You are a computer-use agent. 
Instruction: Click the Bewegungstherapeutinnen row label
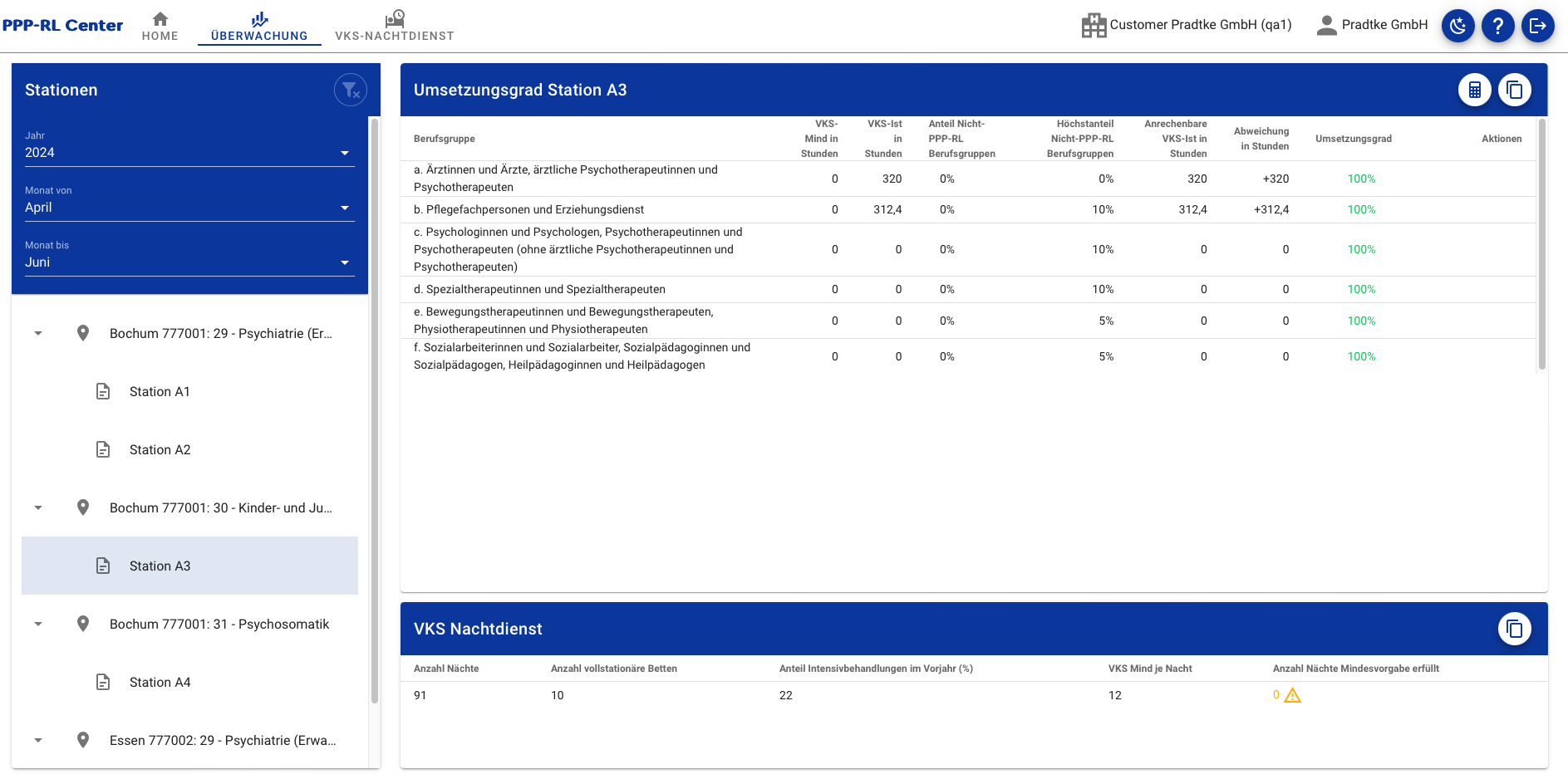tap(563, 321)
